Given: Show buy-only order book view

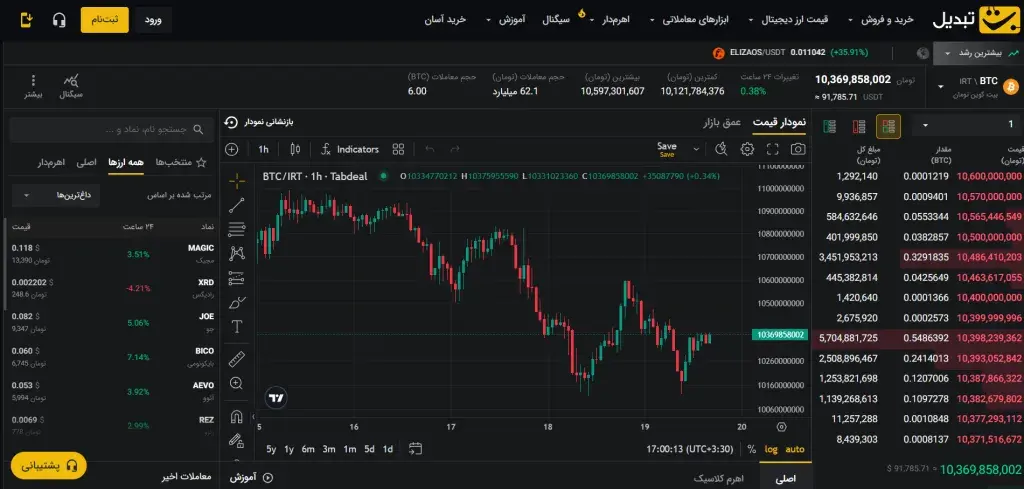Looking at the screenshot, I should coord(829,127).
